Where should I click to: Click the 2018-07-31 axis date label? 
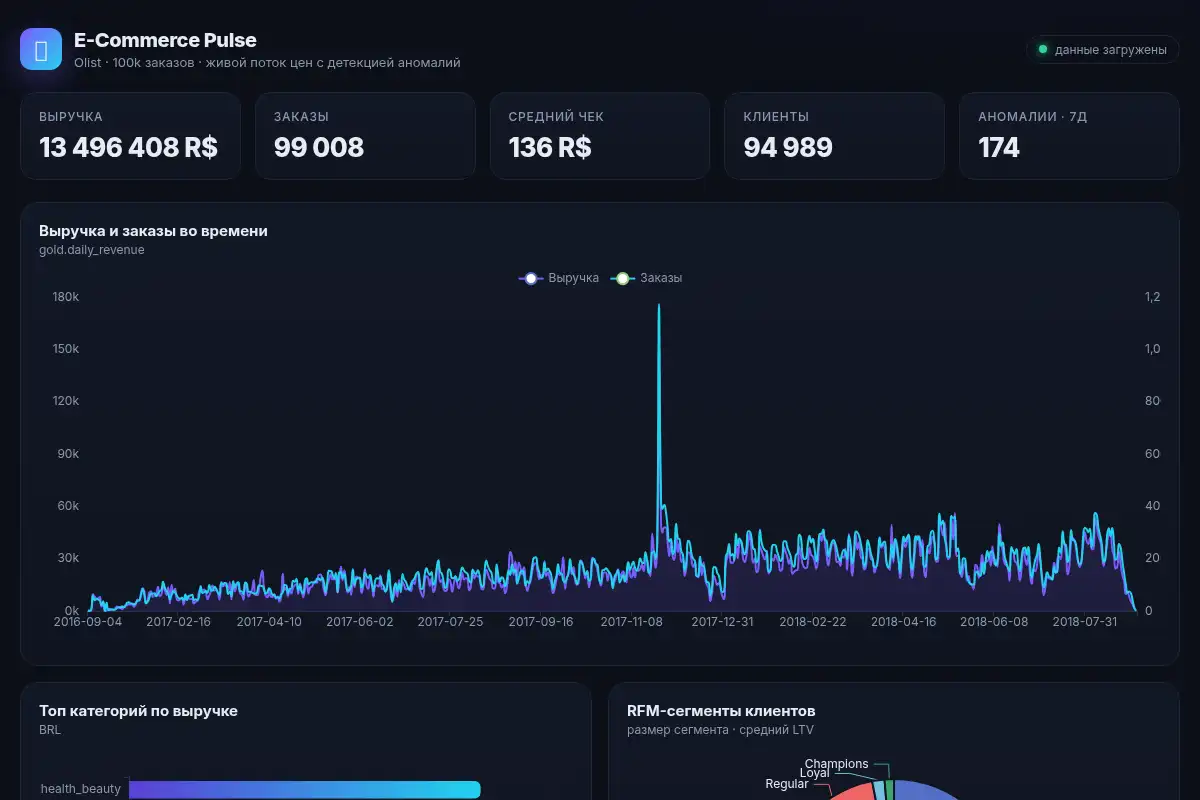(1085, 621)
